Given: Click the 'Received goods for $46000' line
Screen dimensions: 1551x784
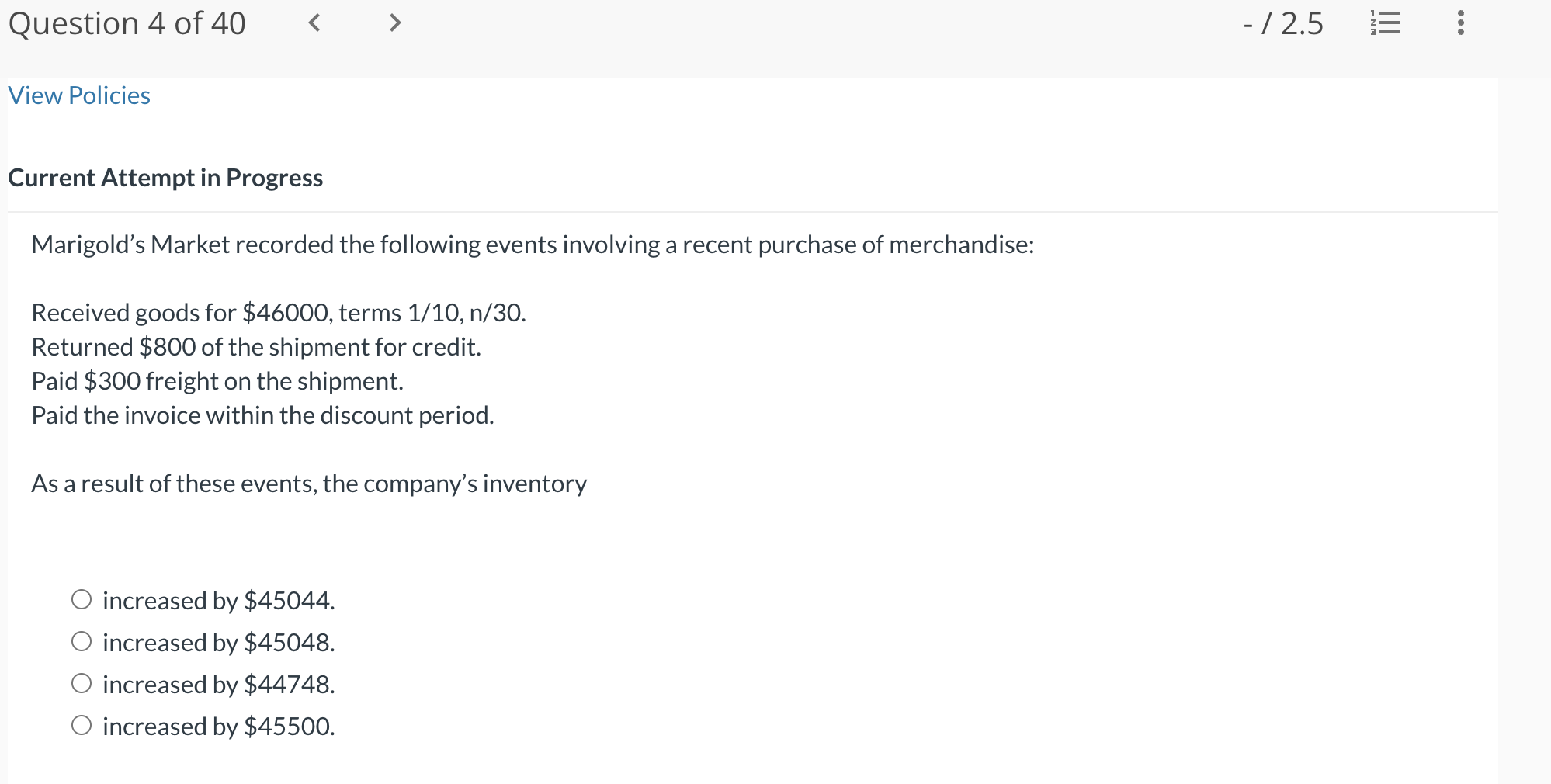Looking at the screenshot, I should coord(279,313).
